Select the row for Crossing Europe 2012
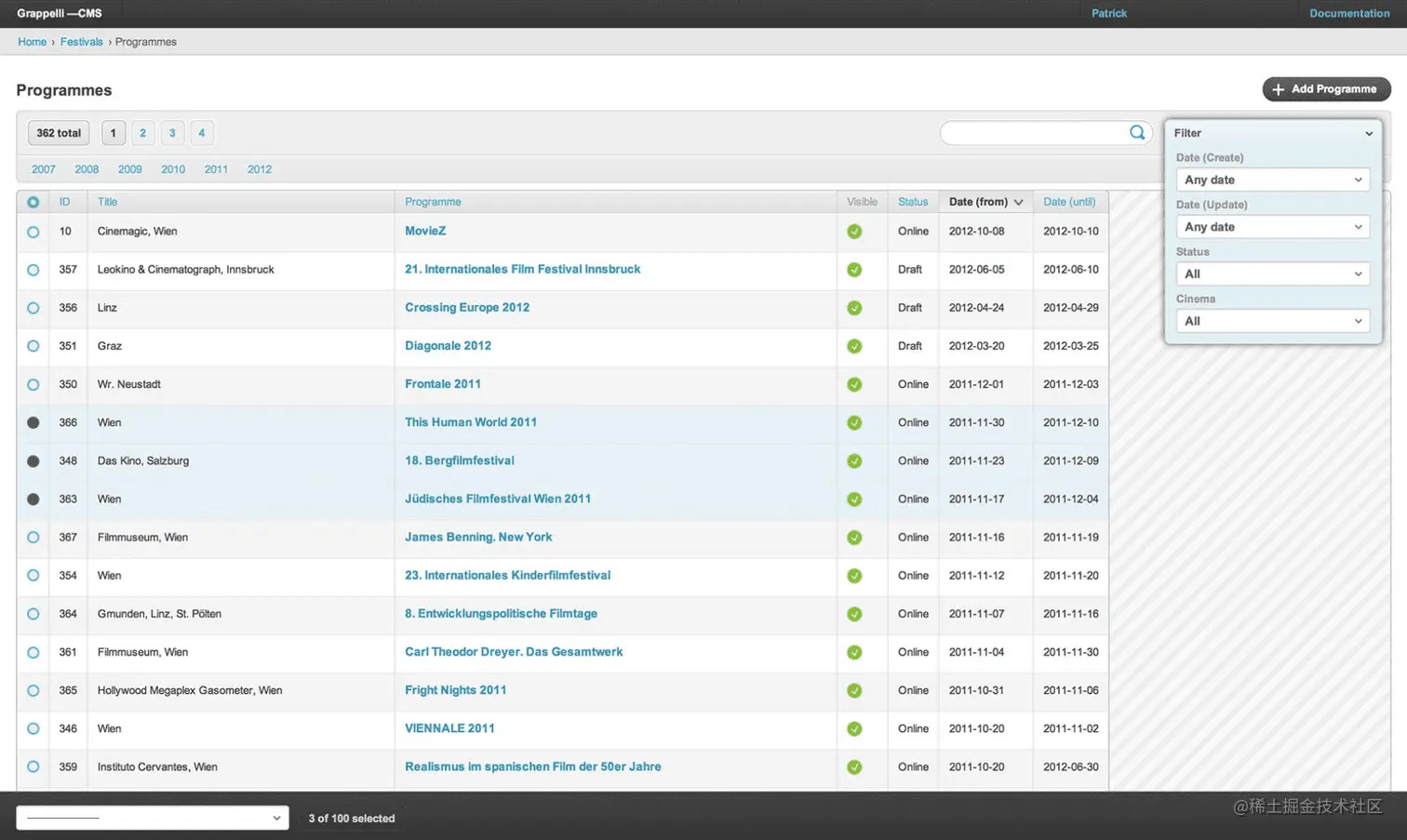 (33, 308)
